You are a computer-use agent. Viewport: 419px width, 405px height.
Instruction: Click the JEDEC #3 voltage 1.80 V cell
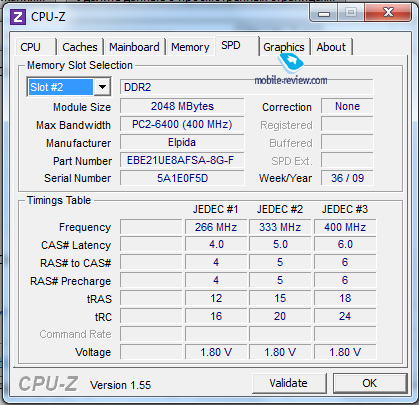[x=345, y=352]
